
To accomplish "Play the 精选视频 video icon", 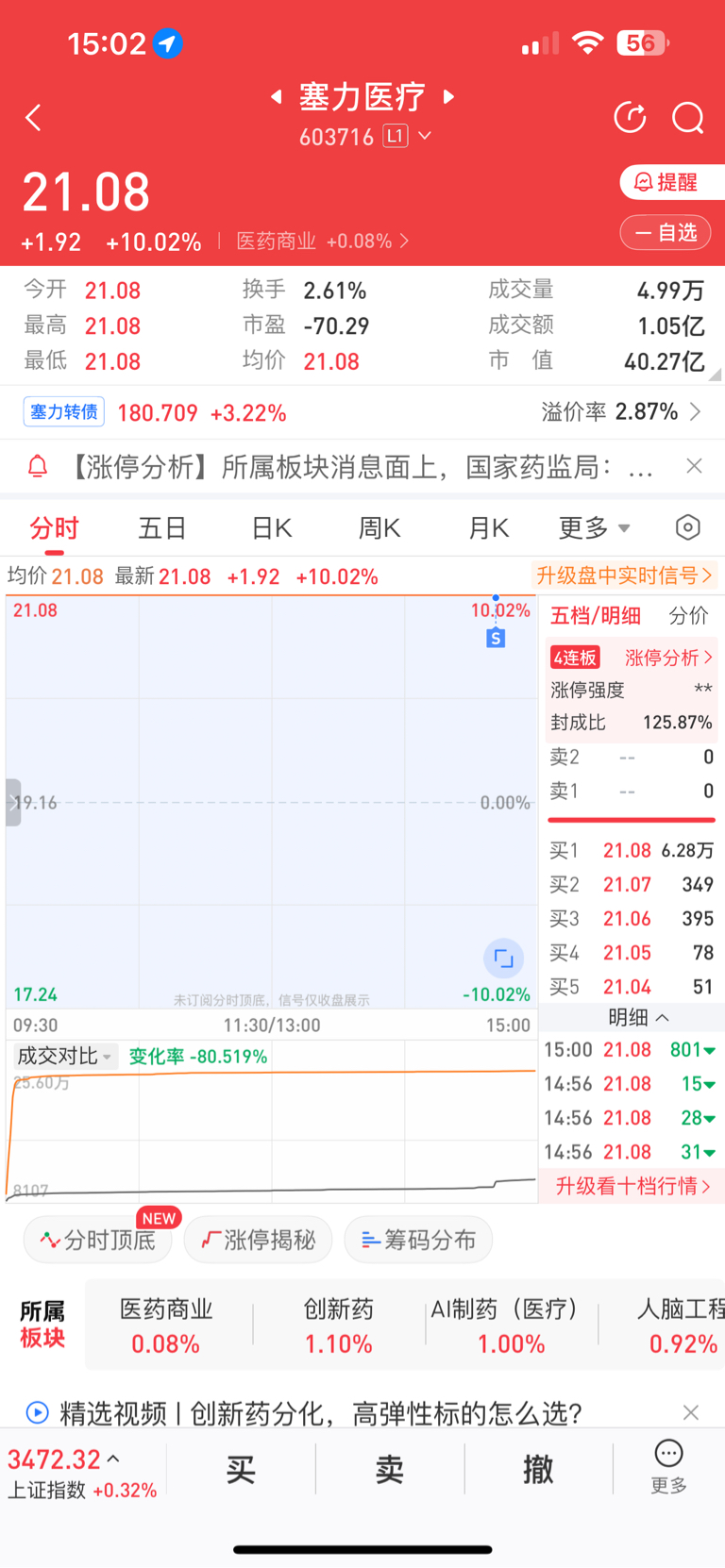I will click(37, 1412).
